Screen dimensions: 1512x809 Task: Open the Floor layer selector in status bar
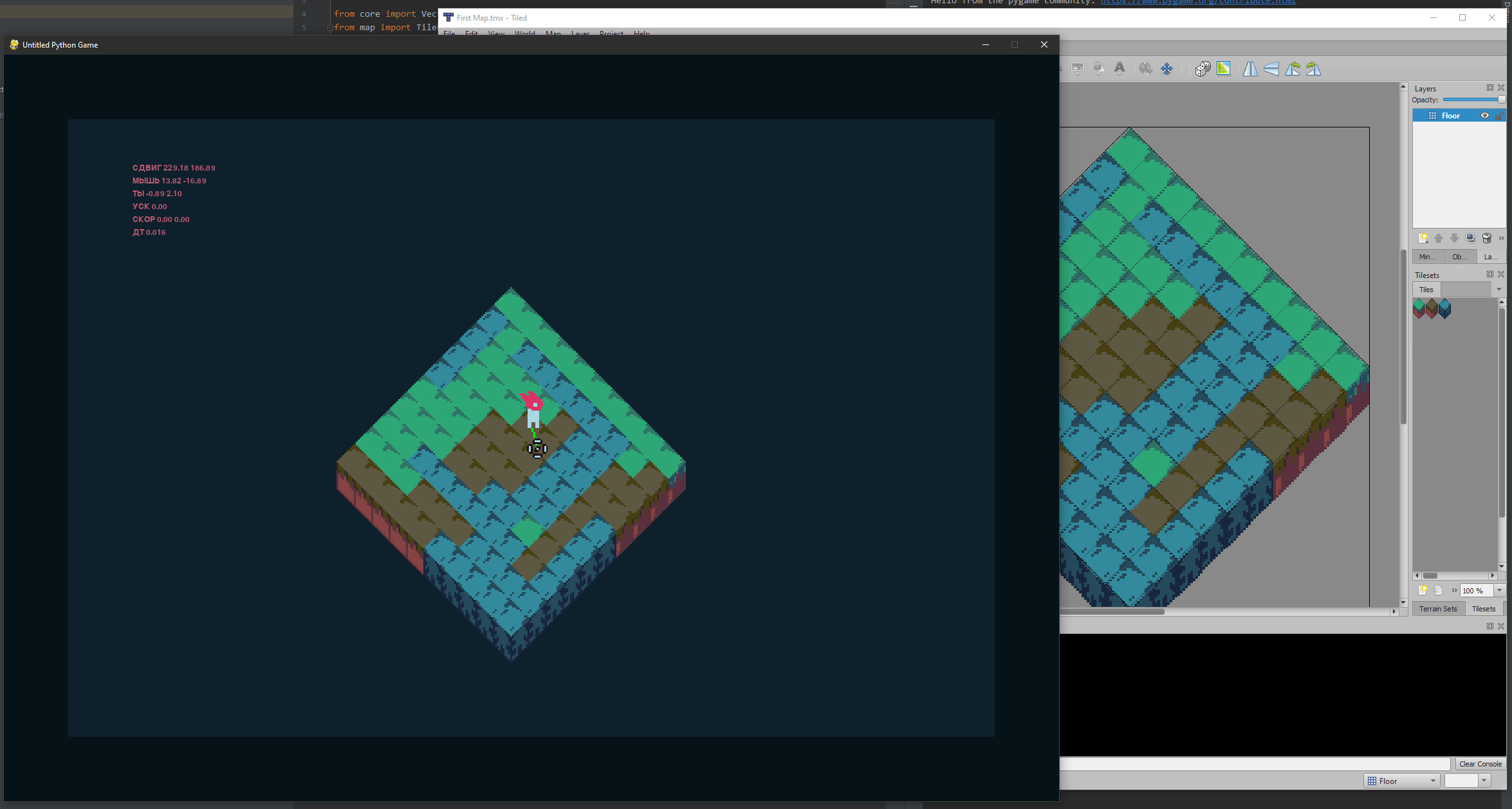(x=1402, y=781)
